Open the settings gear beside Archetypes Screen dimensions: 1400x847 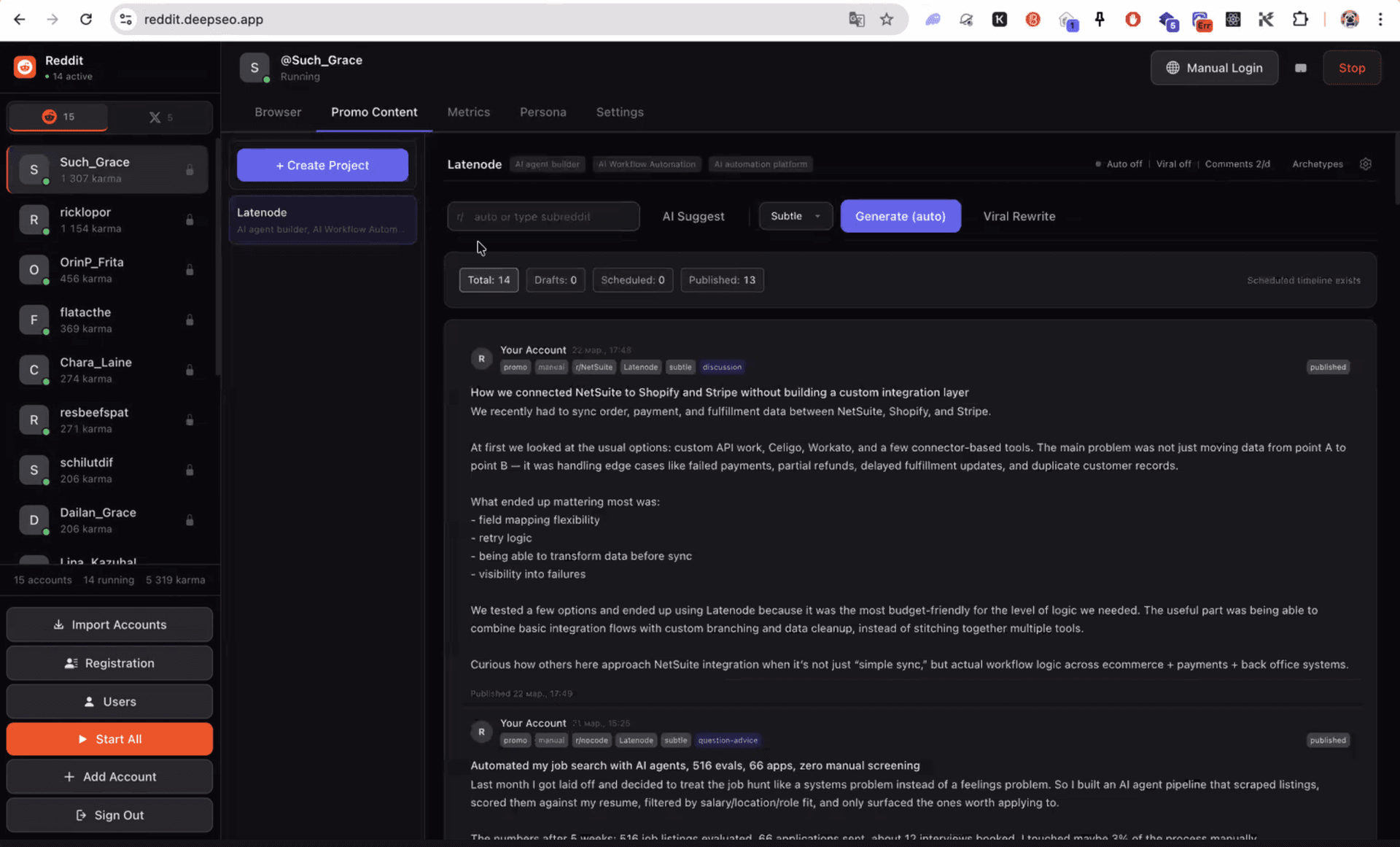1366,164
